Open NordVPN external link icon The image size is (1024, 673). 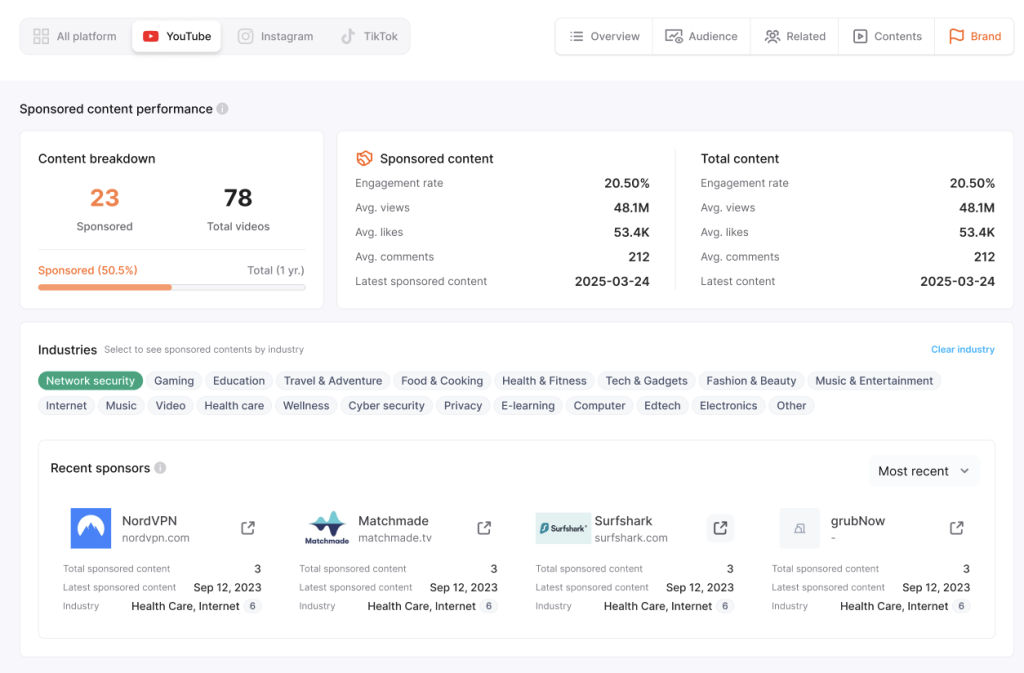(248, 528)
